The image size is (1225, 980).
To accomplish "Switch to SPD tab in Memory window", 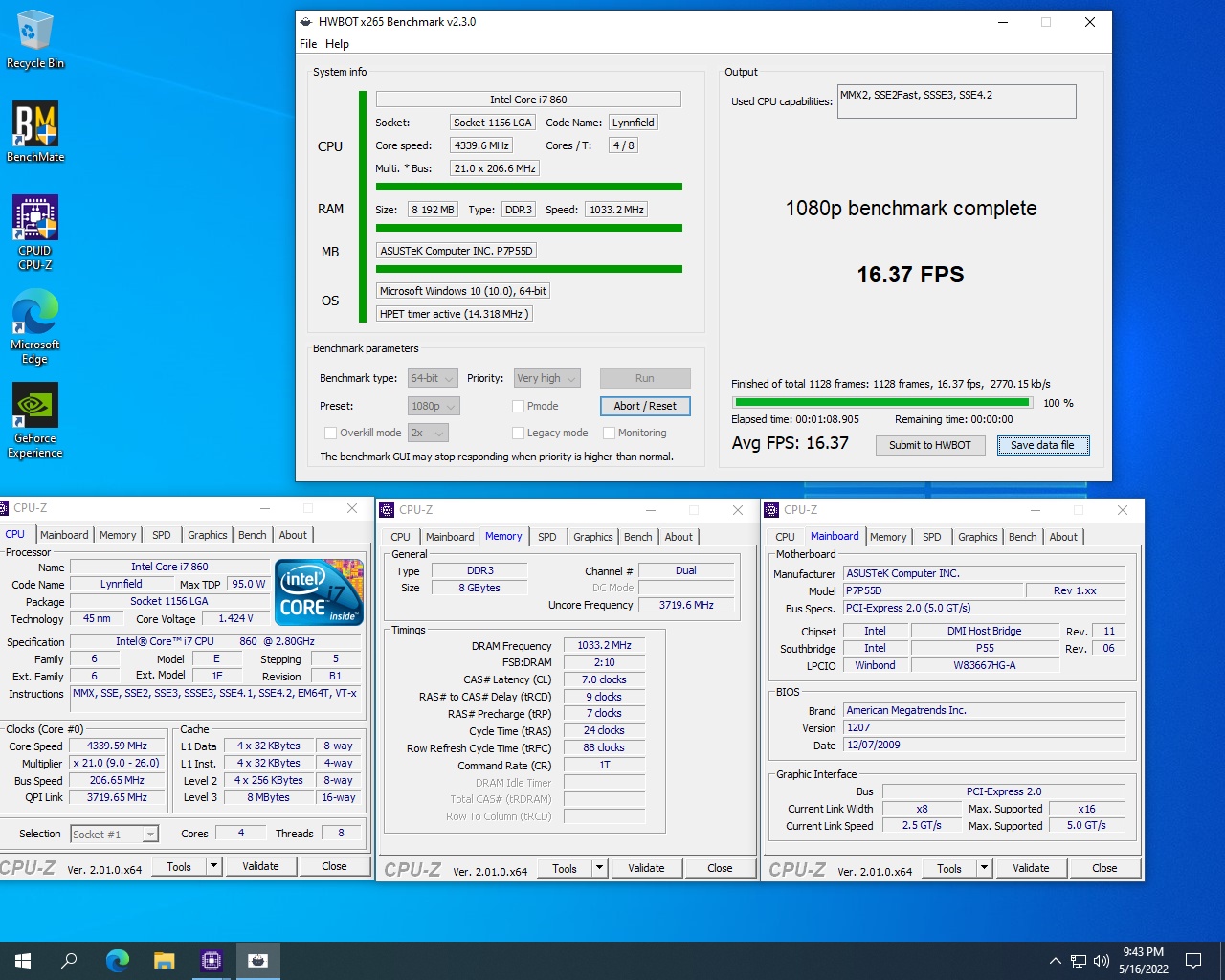I will [x=547, y=537].
